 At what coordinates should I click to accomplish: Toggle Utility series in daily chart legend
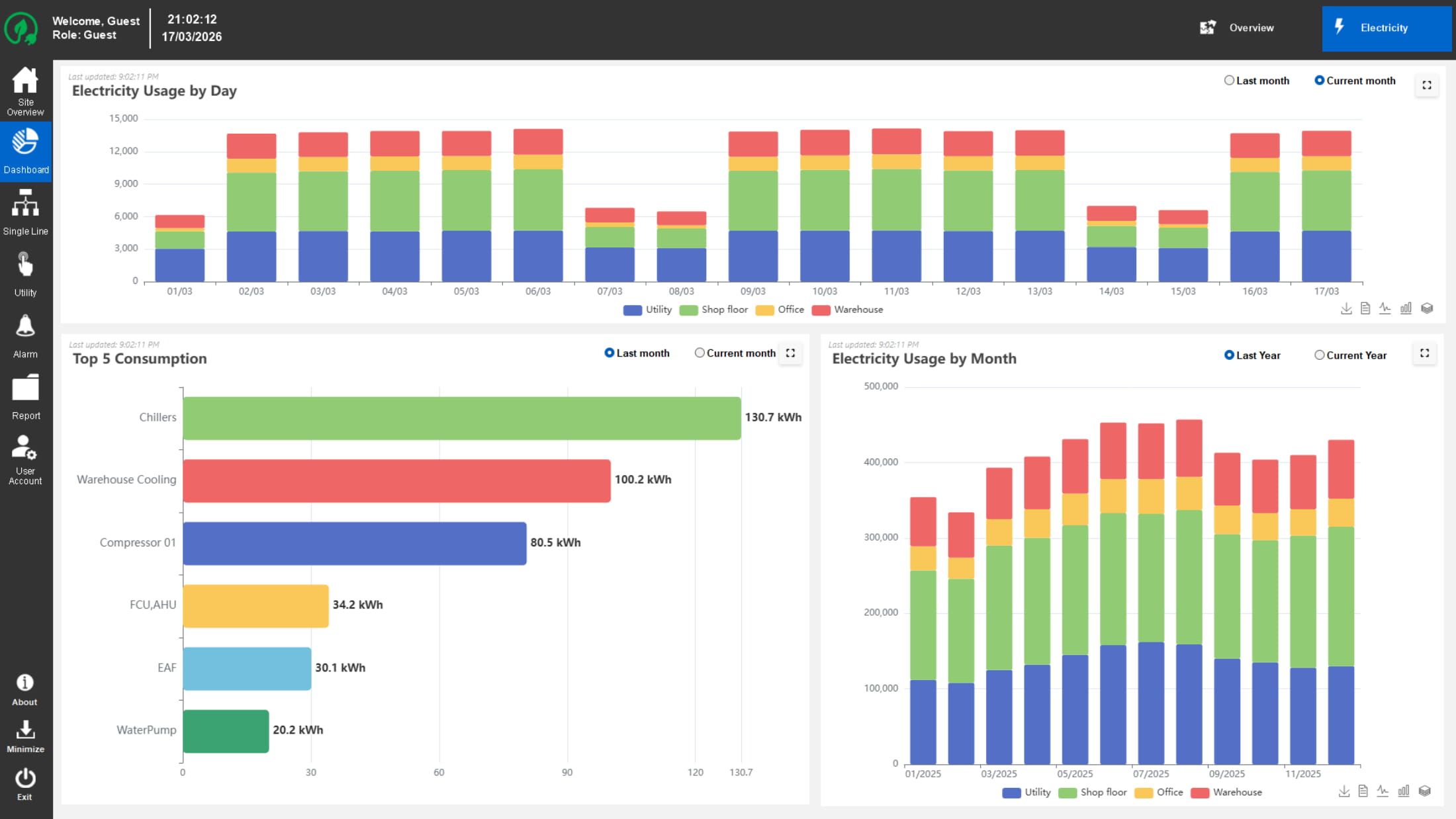point(647,310)
